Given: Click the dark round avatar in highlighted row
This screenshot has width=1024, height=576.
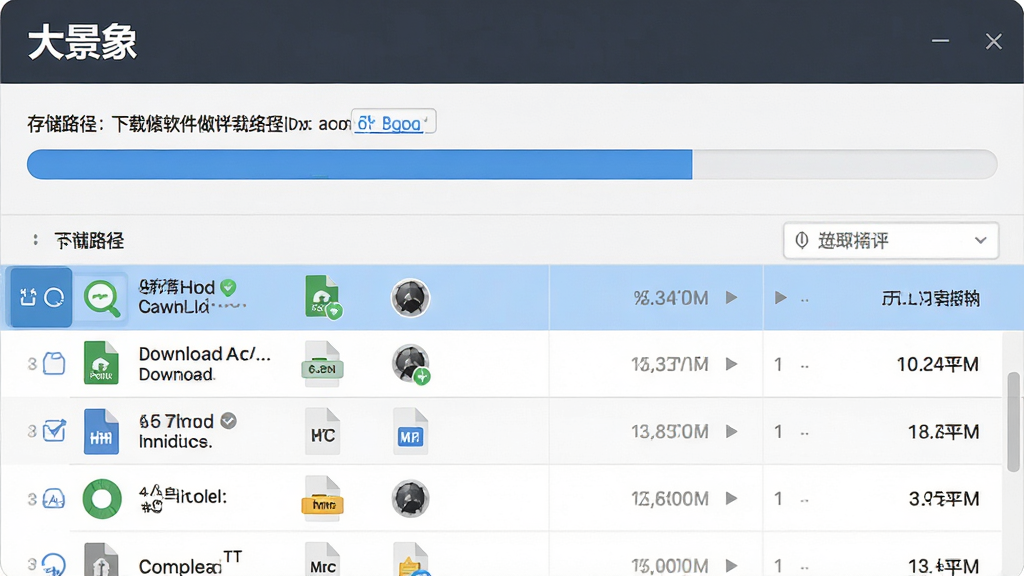Looking at the screenshot, I should pos(410,298).
